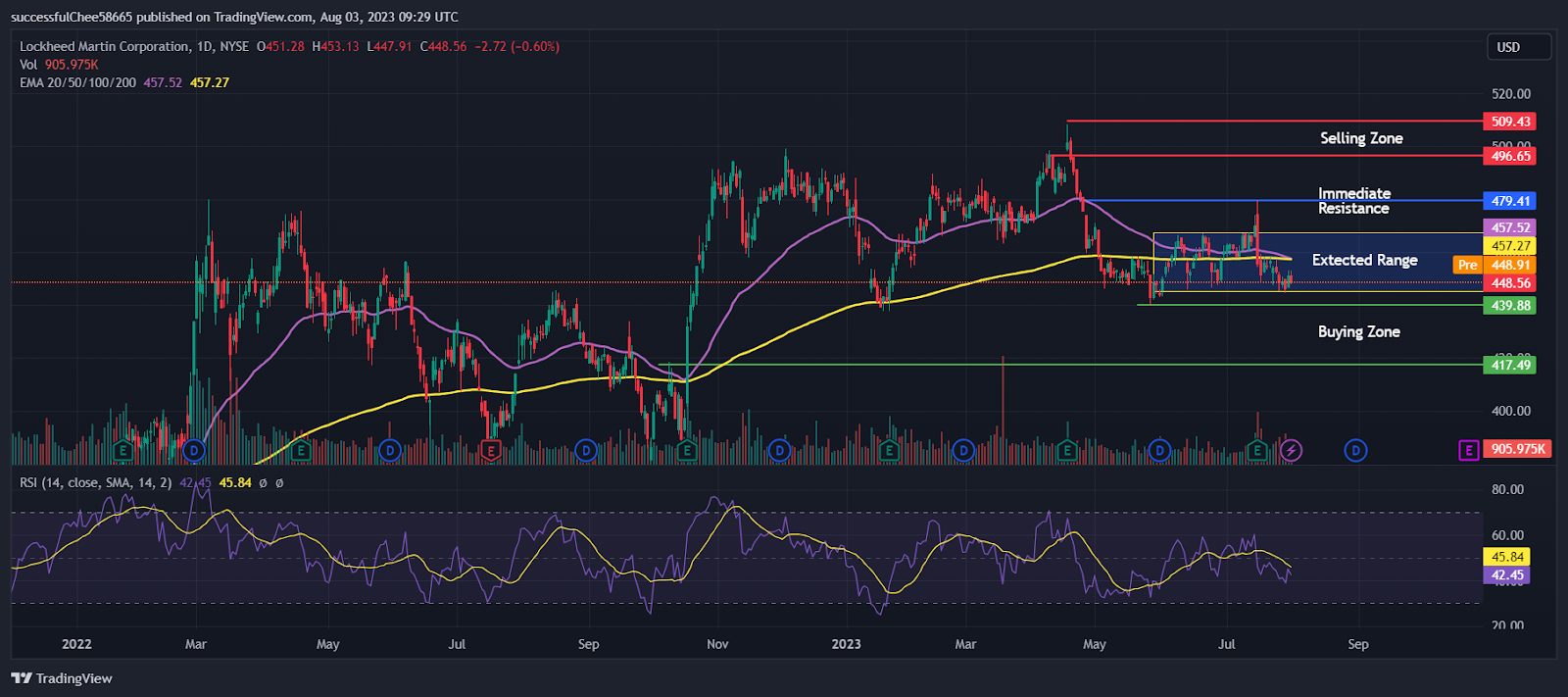Click the earliest green earnings E marker

[122, 451]
